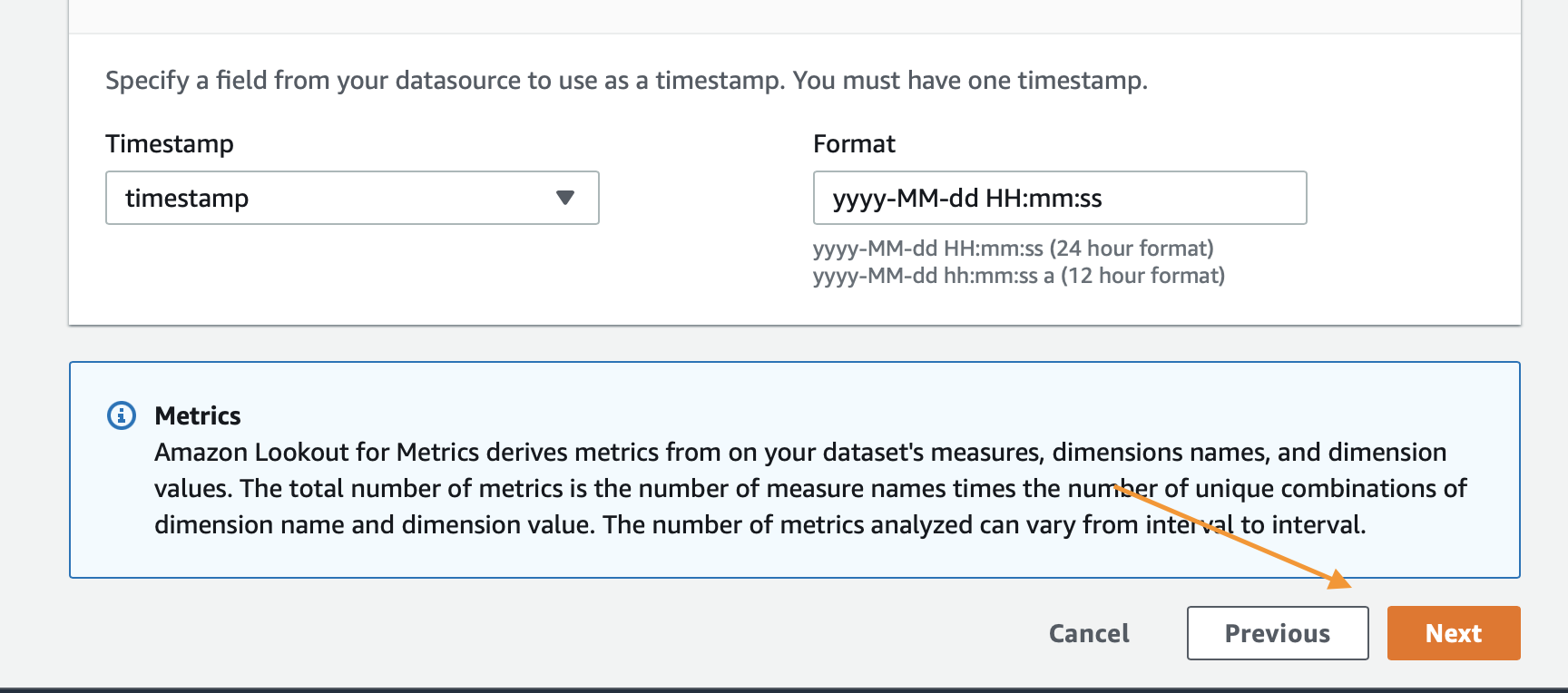Click the Format field label

tap(854, 144)
